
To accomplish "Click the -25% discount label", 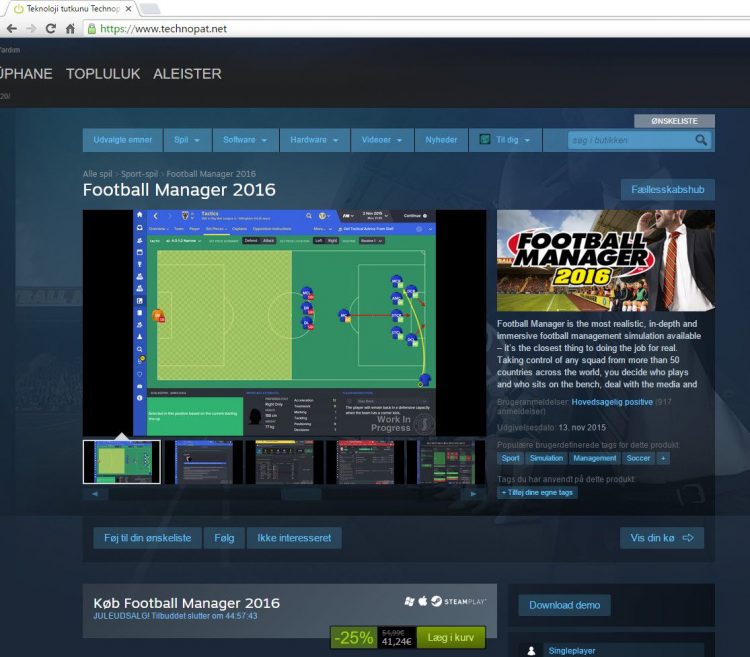I will [x=353, y=637].
